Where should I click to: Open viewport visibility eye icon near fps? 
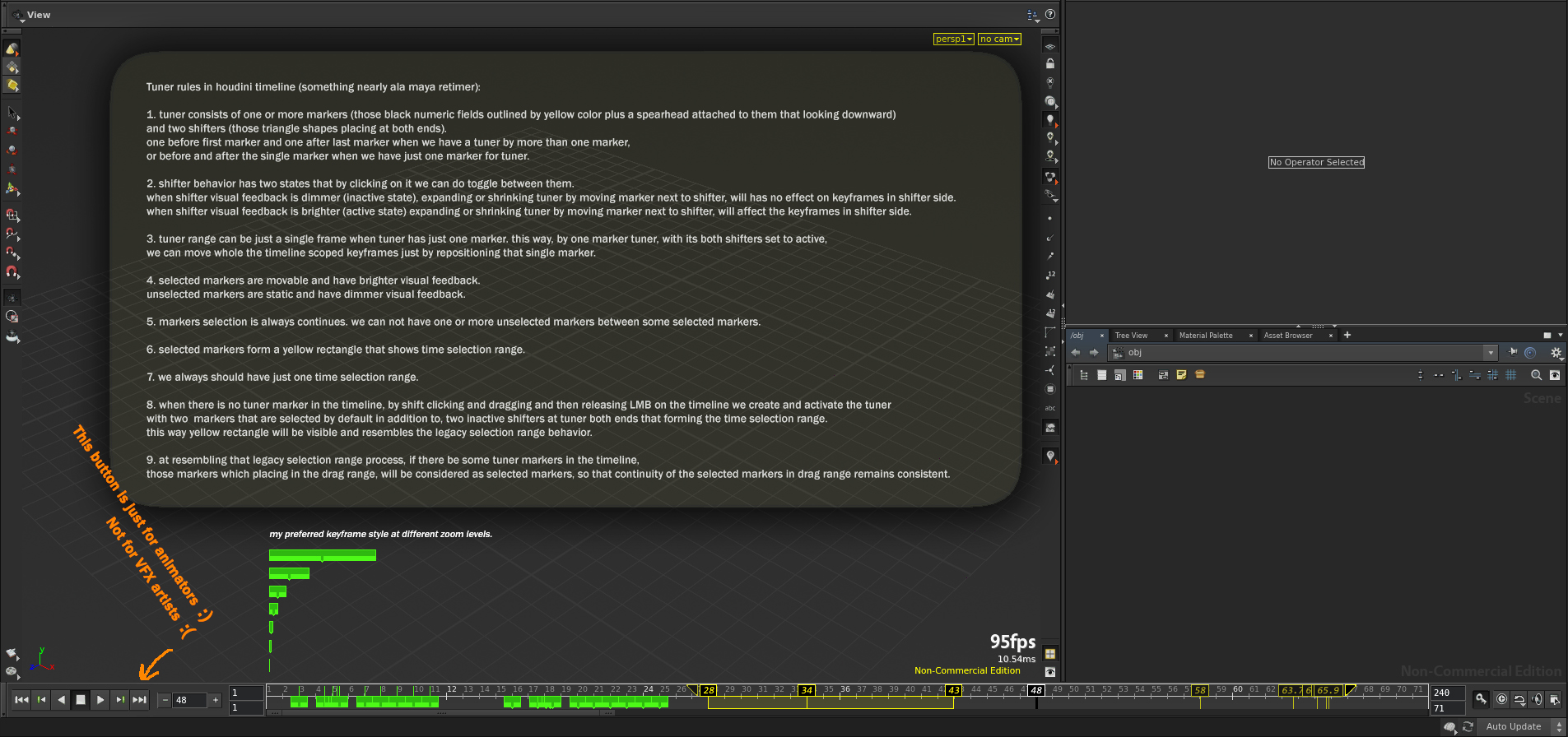[x=1050, y=672]
